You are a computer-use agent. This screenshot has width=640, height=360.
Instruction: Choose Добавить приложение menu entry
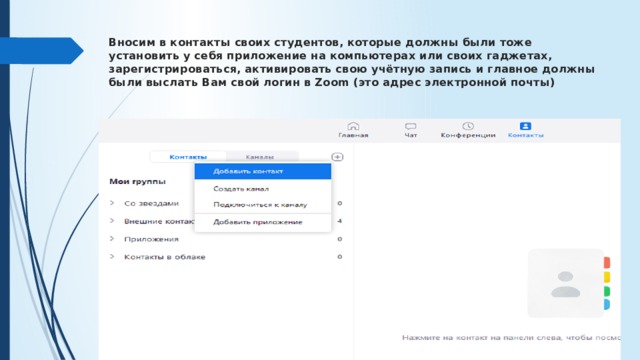tap(263, 222)
